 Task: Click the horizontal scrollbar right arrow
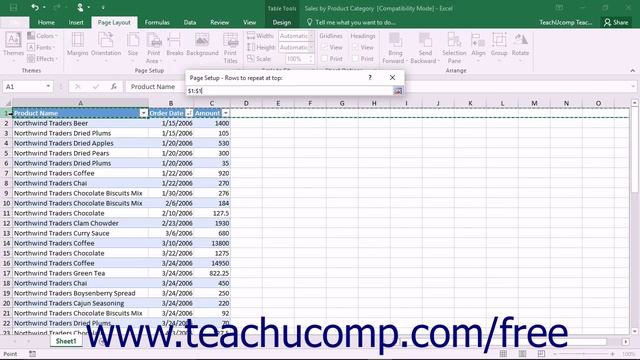[626, 341]
